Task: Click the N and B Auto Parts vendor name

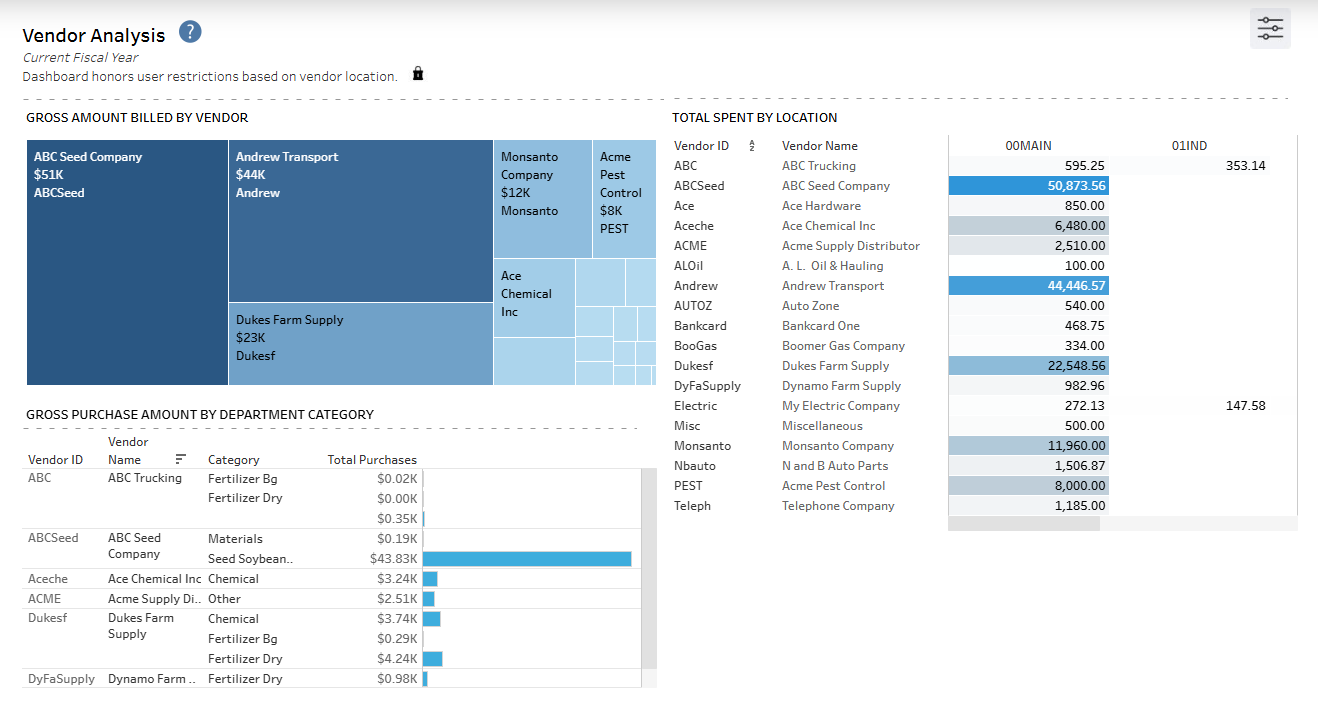Action: 835,466
